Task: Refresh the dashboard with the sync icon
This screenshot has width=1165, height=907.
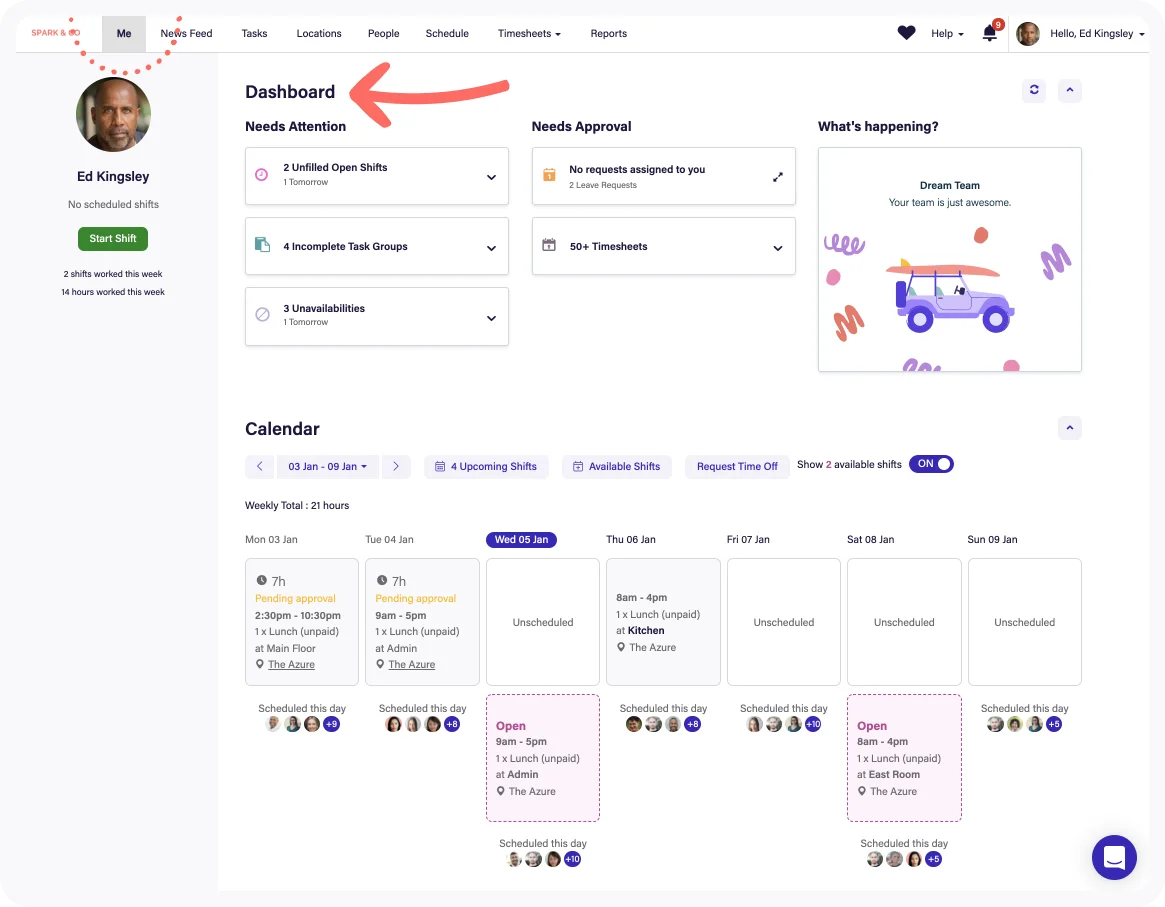Action: (x=1034, y=90)
